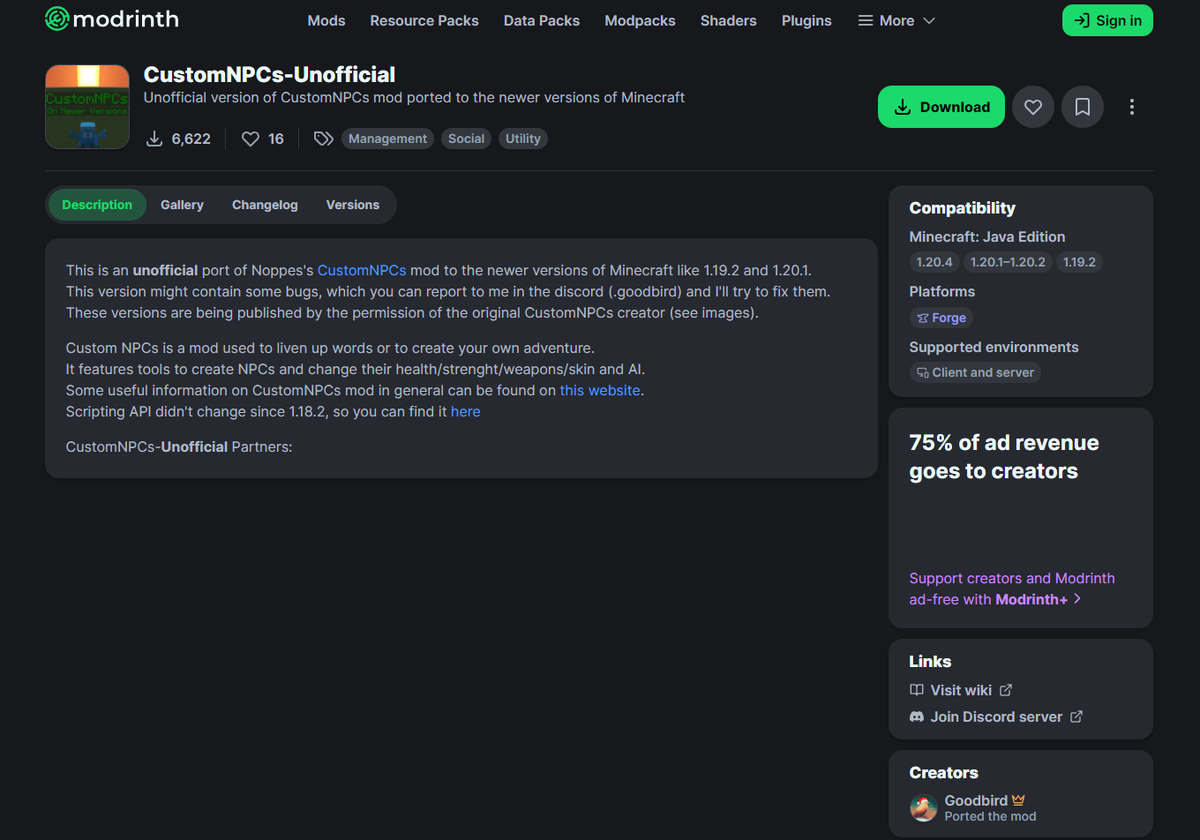The image size is (1200, 840).
Task: Click Join Discord server link
Action: point(996,717)
